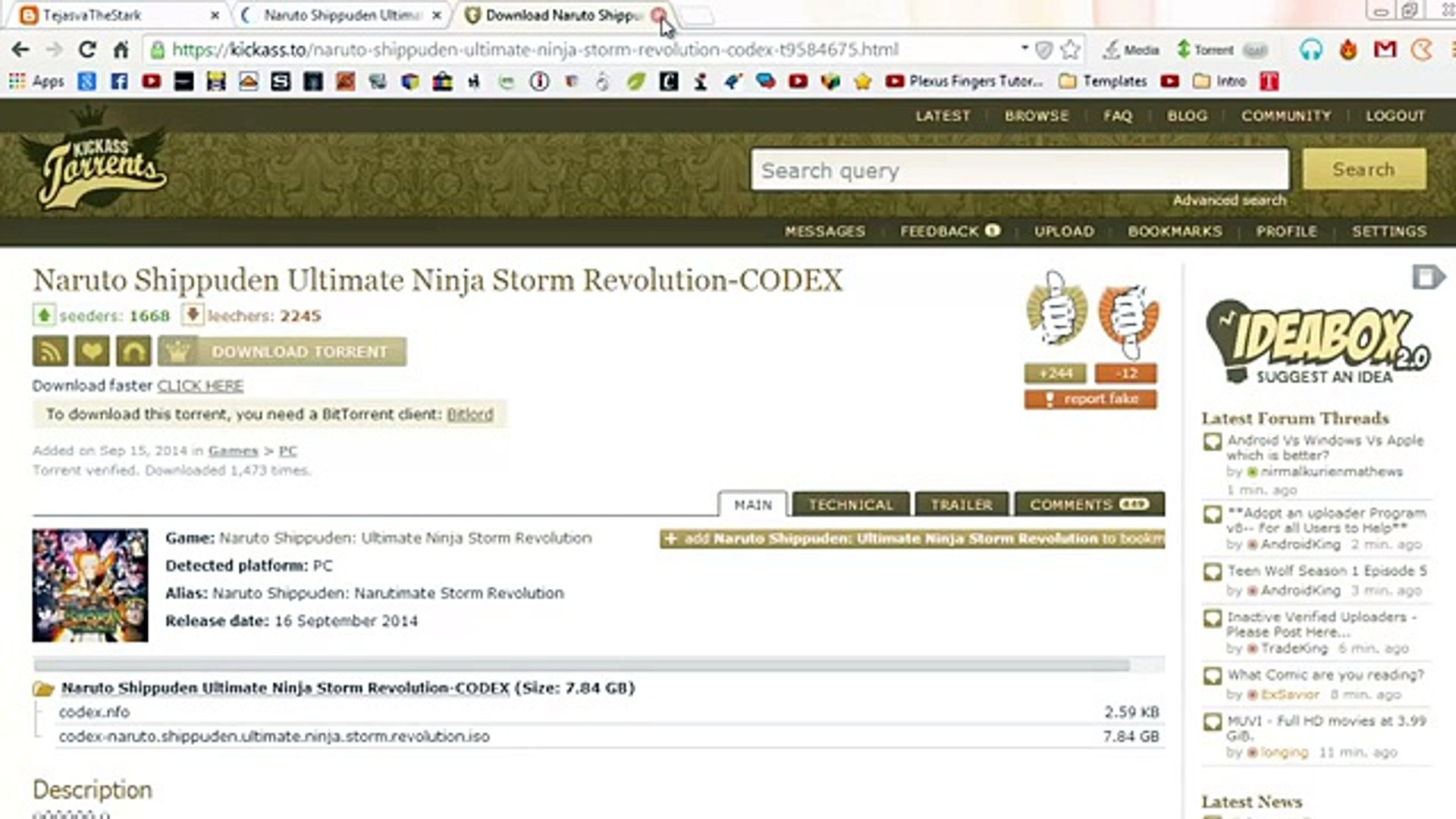
Task: Click the report fake button
Action: point(1090,399)
